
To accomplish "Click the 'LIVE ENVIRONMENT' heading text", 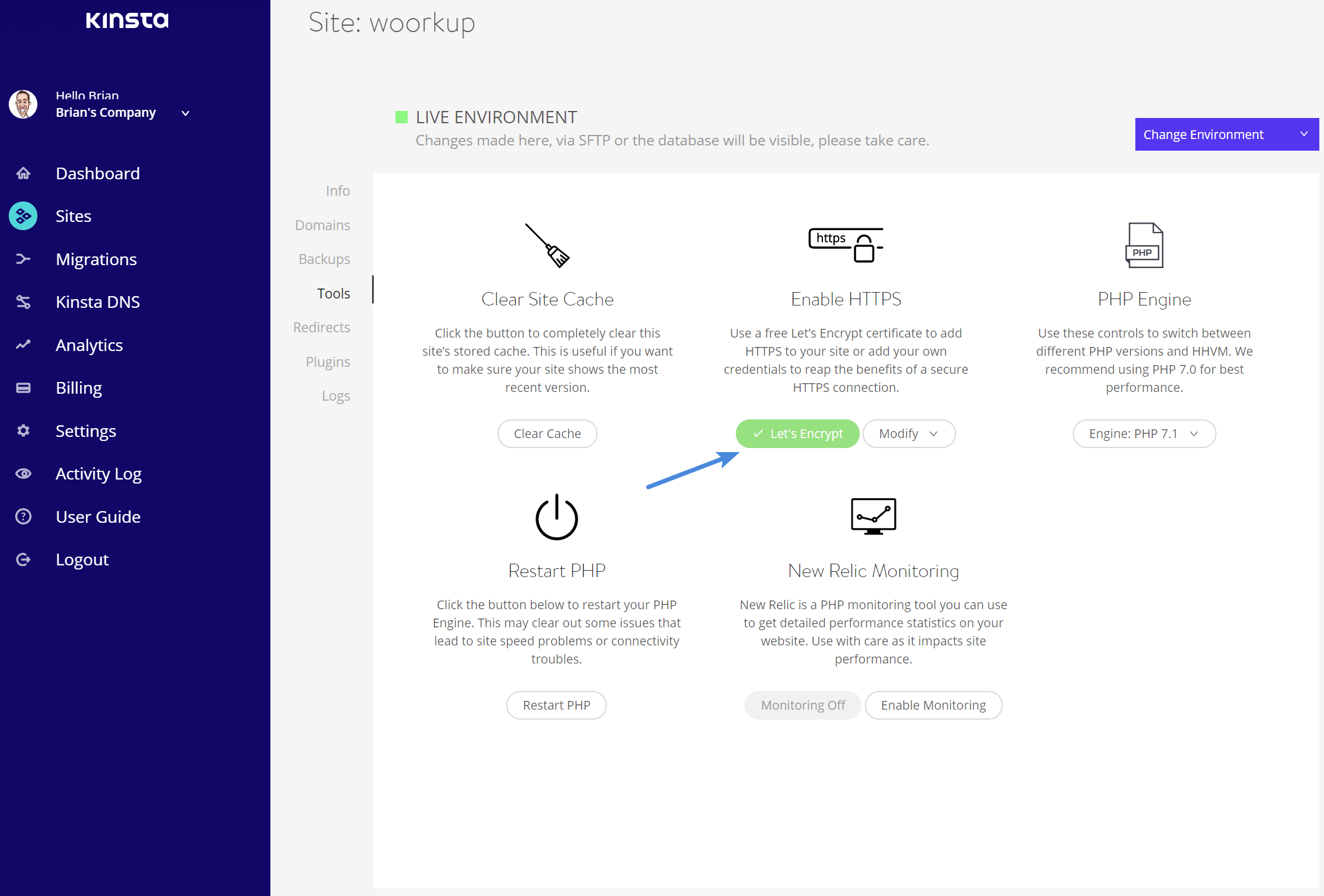I will pyautogui.click(x=496, y=117).
